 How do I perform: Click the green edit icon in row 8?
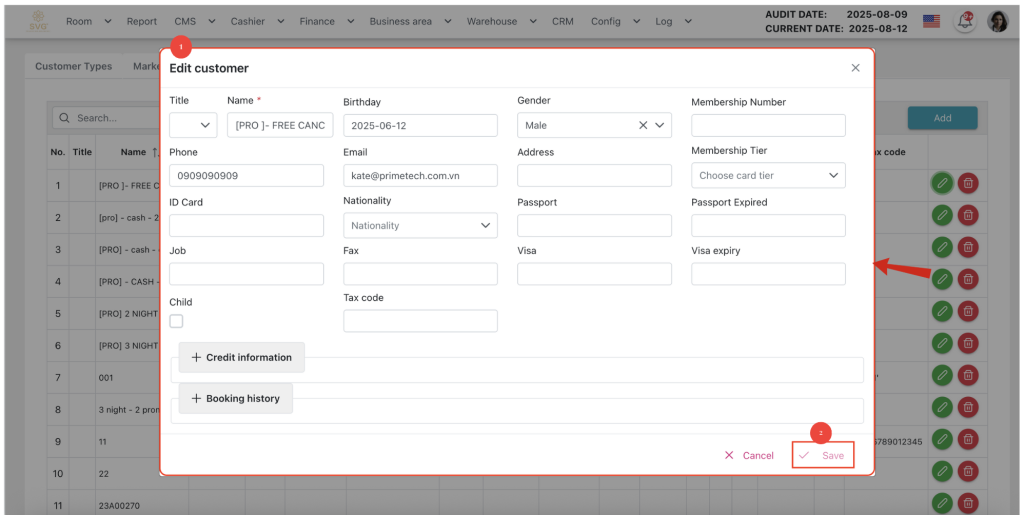click(941, 407)
